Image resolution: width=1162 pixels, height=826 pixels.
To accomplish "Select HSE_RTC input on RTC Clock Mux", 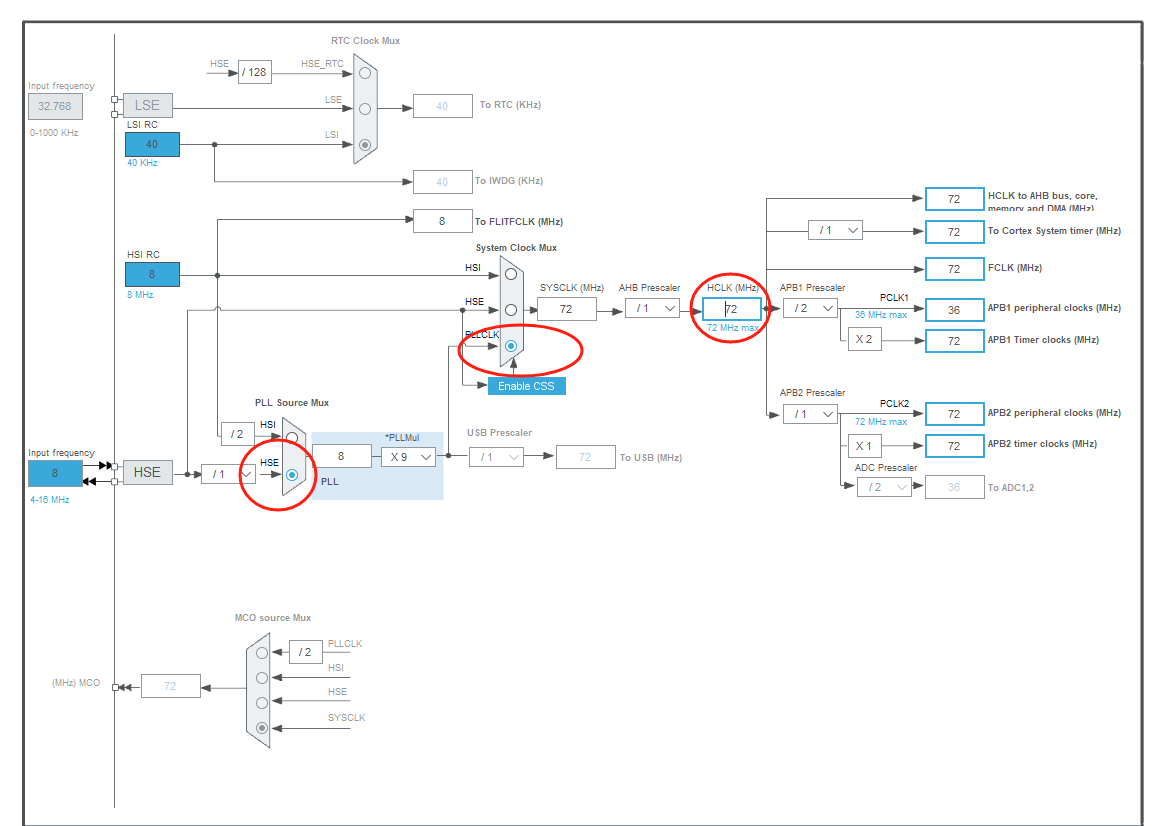I will click(365, 73).
